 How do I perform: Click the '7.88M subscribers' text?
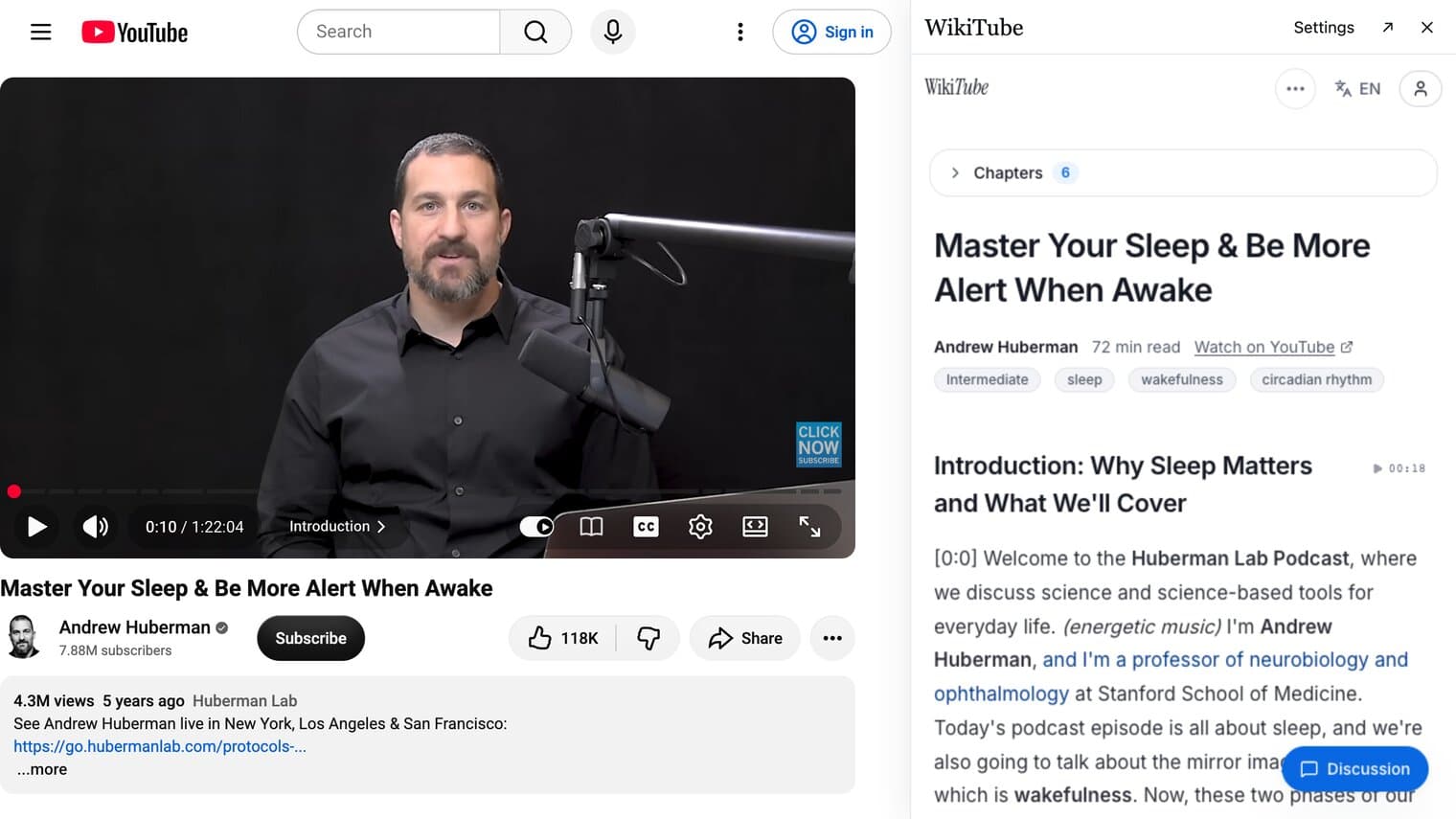(x=115, y=650)
